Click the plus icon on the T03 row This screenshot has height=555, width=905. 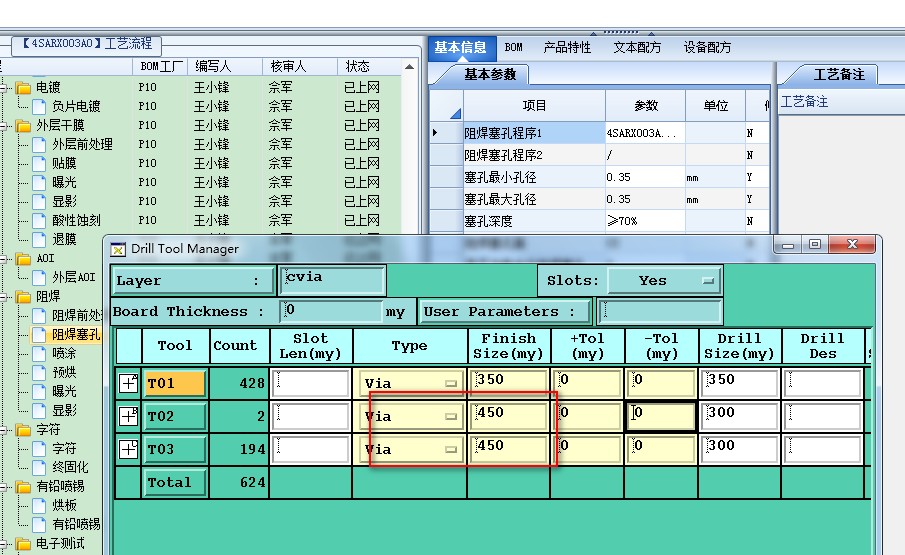(x=128, y=449)
